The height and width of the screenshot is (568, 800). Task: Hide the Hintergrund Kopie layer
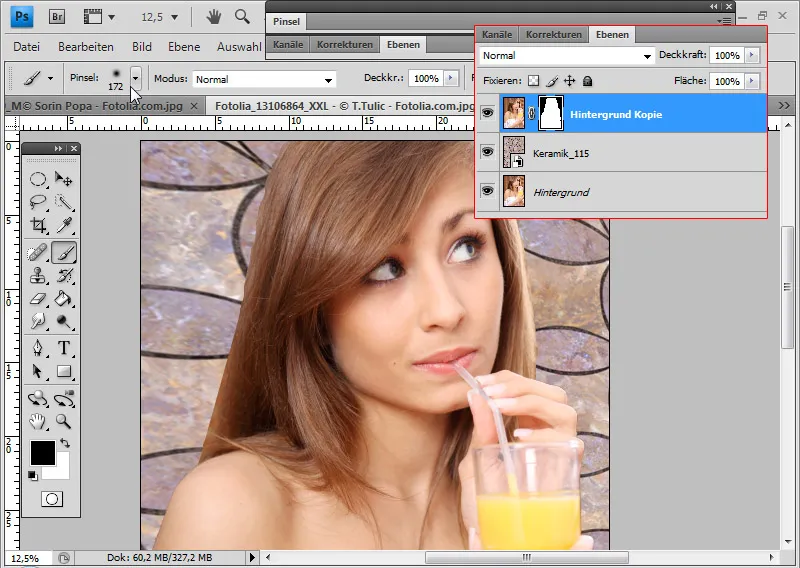point(488,113)
